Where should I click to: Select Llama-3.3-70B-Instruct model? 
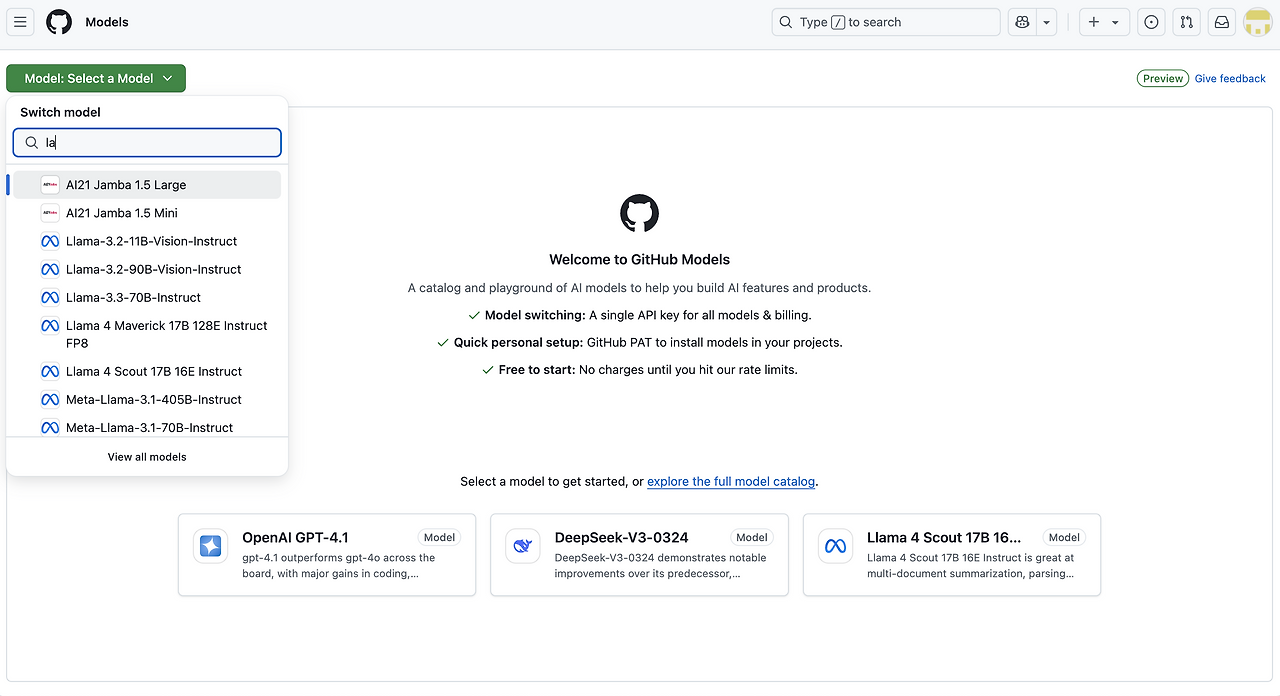click(147, 297)
